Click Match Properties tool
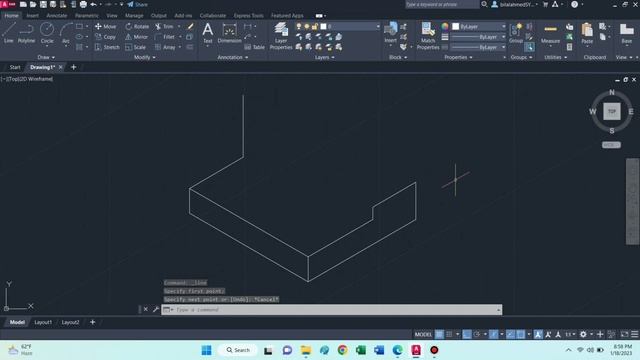This screenshot has height=360, width=640. [x=428, y=36]
